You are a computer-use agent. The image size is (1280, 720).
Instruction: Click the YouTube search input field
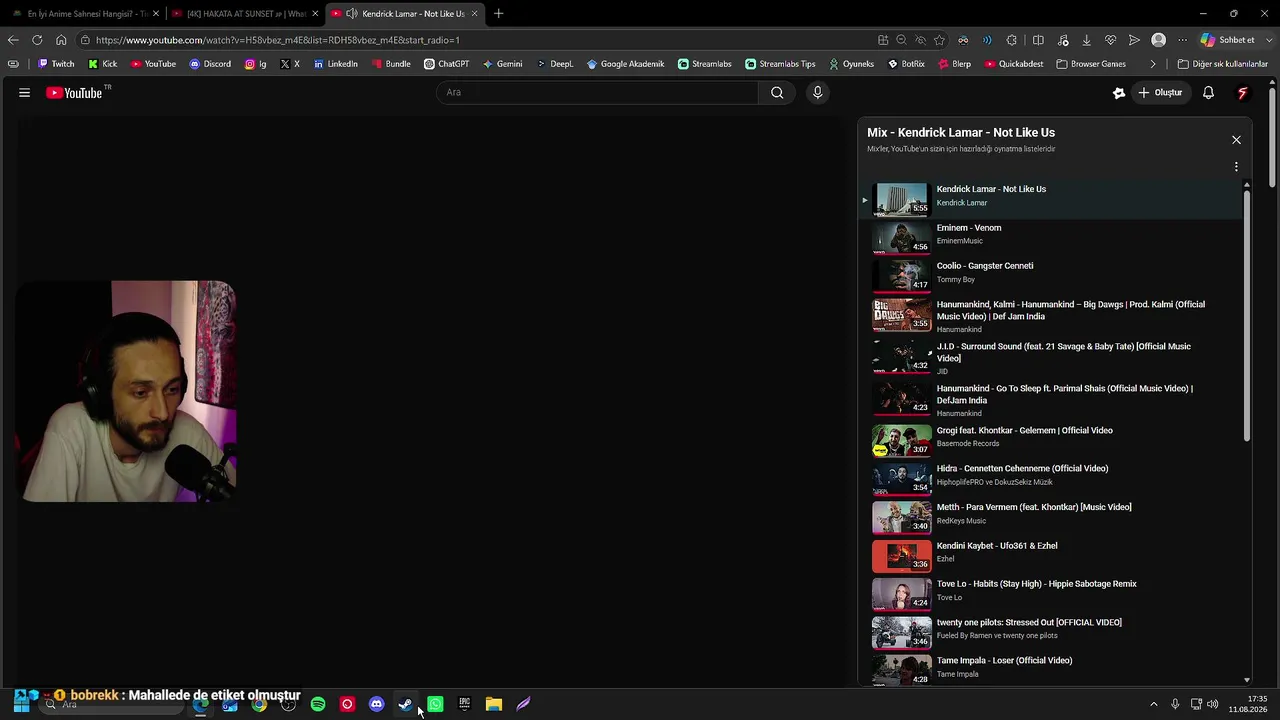tap(598, 93)
